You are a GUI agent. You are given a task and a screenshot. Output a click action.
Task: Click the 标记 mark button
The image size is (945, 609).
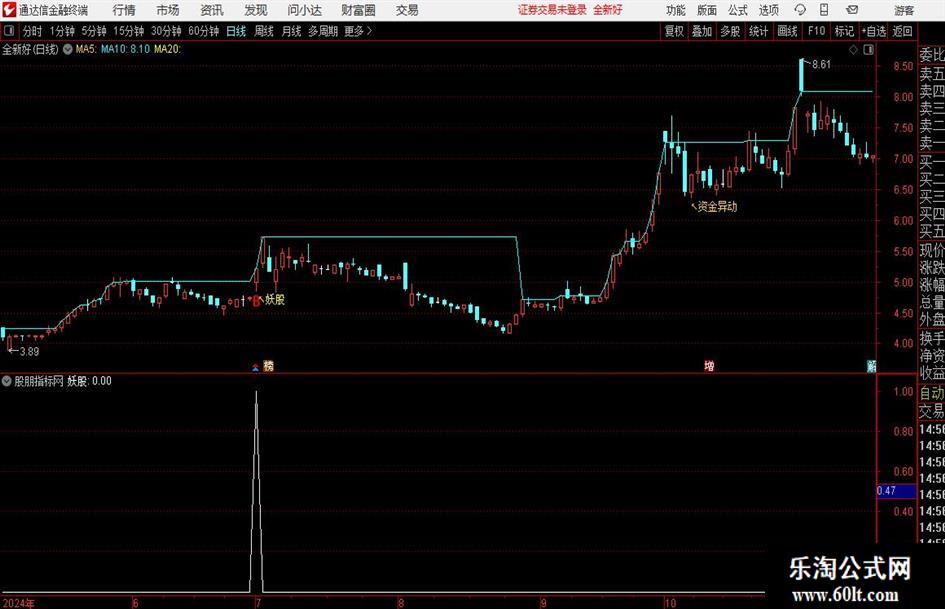[844, 31]
